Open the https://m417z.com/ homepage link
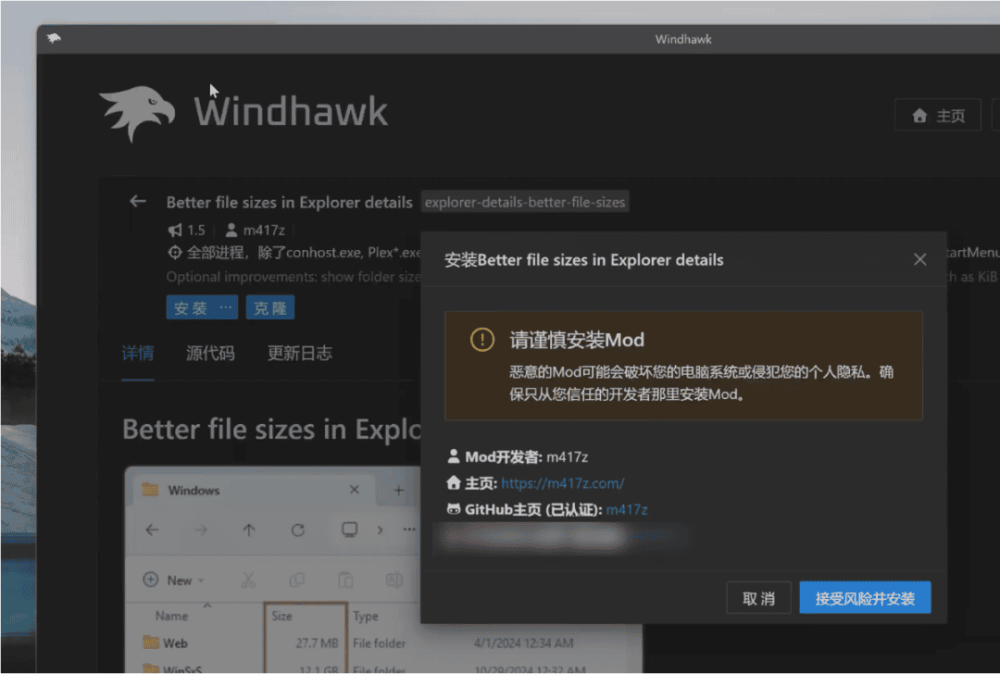Image resolution: width=1000 pixels, height=674 pixels. point(562,483)
